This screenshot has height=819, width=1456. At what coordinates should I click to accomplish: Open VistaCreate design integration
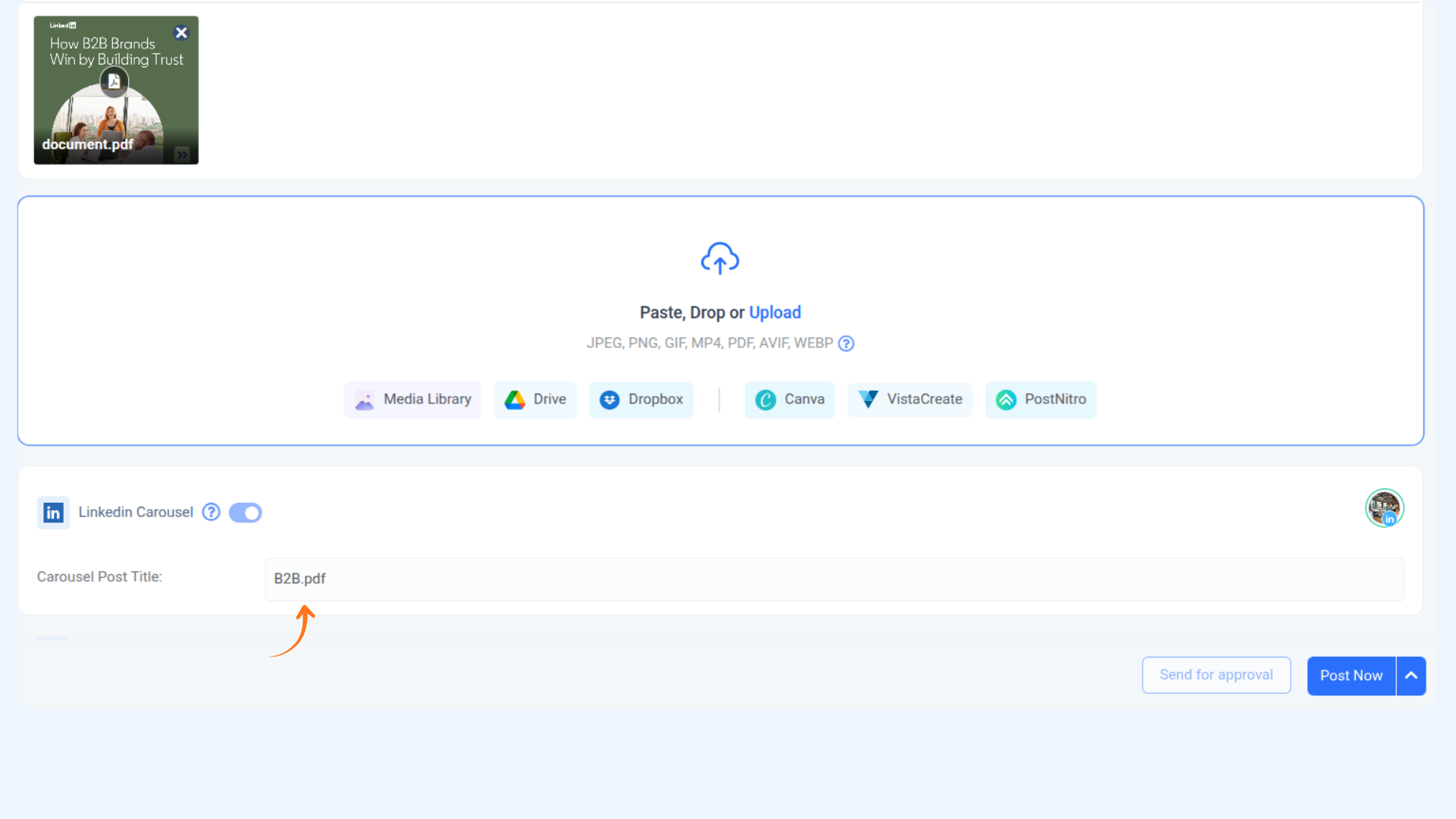click(909, 400)
